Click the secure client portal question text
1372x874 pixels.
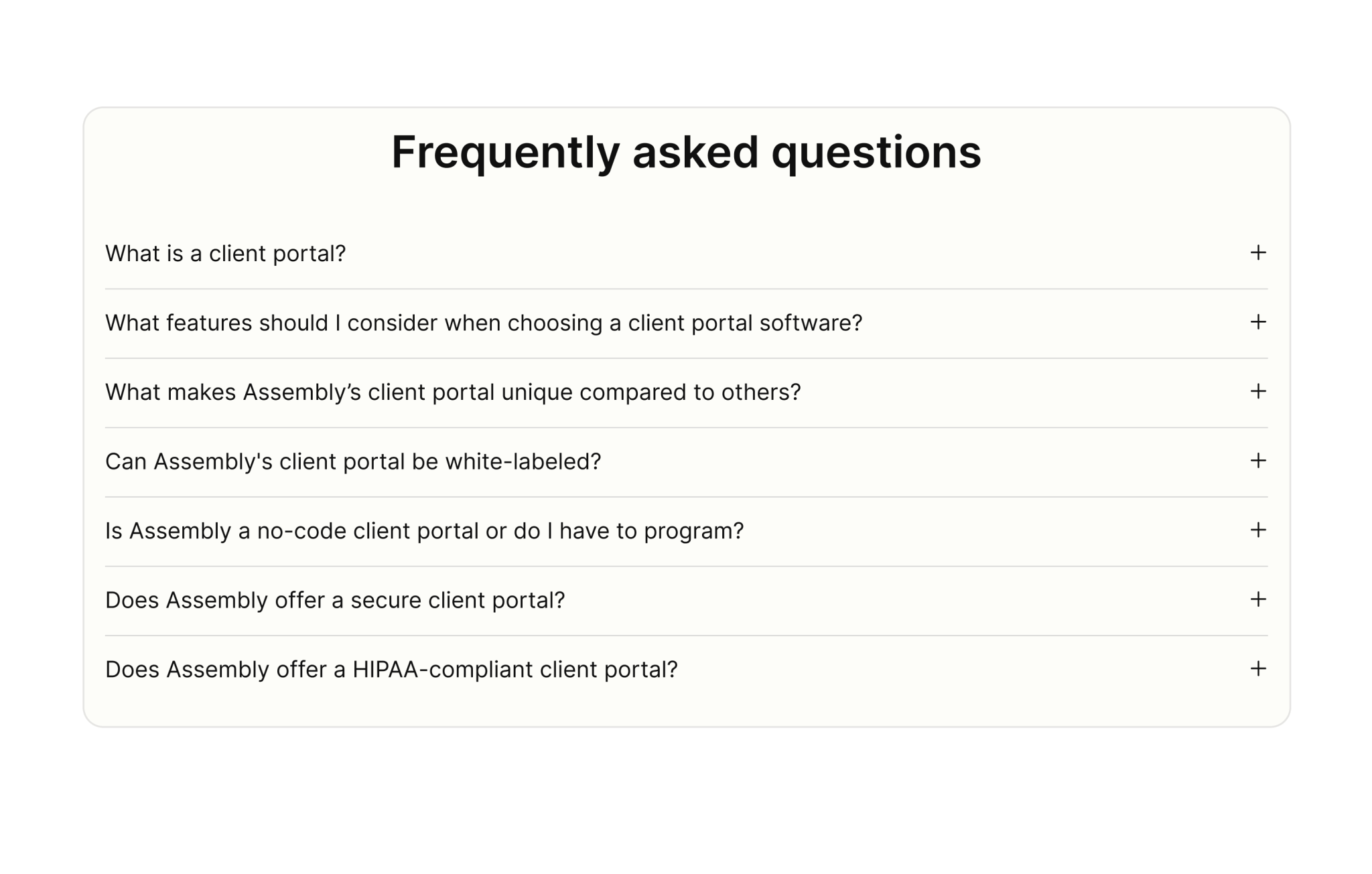click(x=336, y=600)
